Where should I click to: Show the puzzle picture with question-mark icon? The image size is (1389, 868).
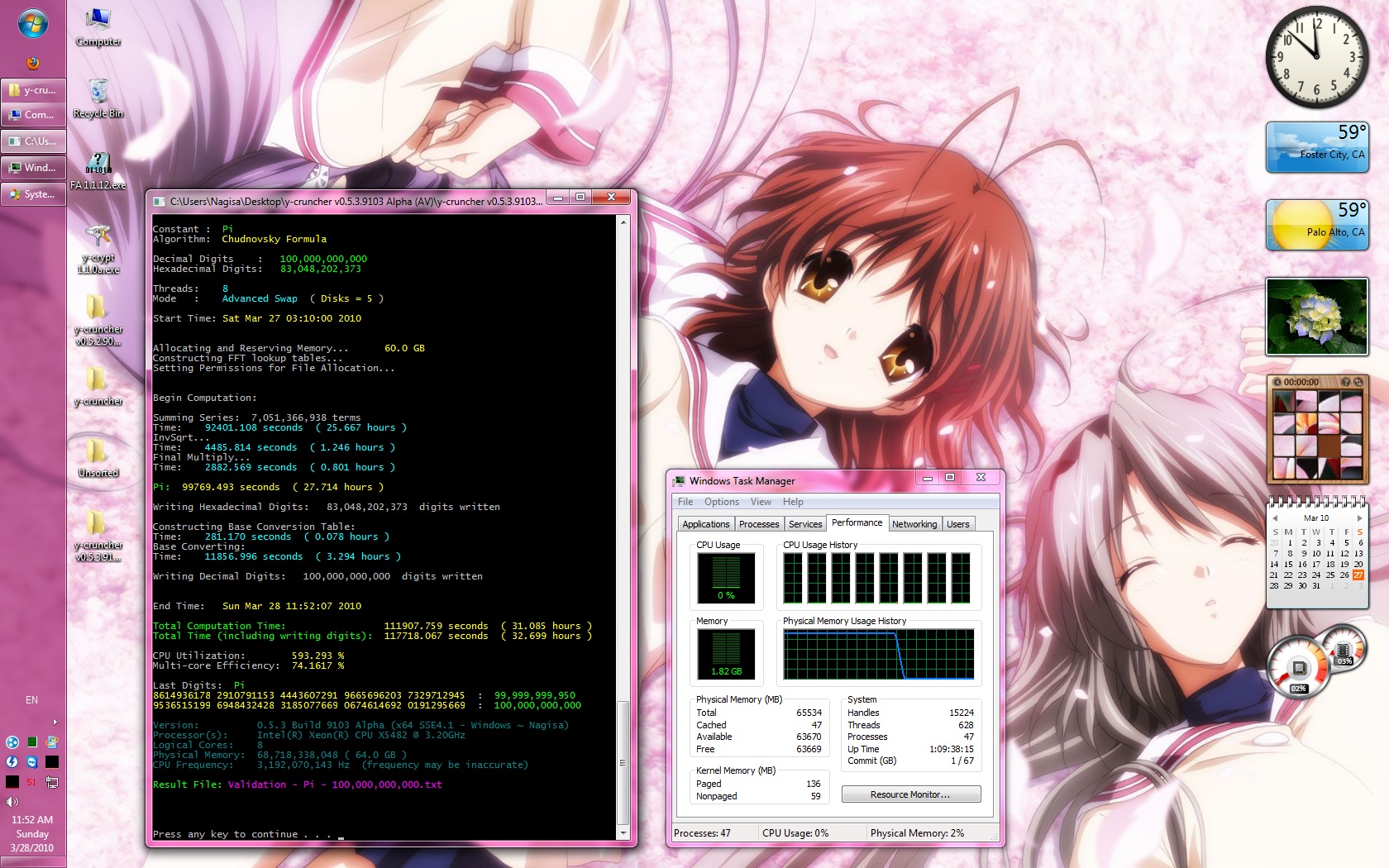pyautogui.click(x=1345, y=382)
